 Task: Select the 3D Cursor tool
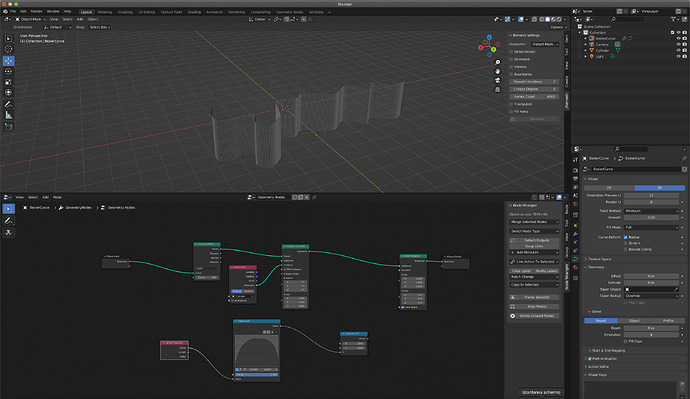[8, 49]
